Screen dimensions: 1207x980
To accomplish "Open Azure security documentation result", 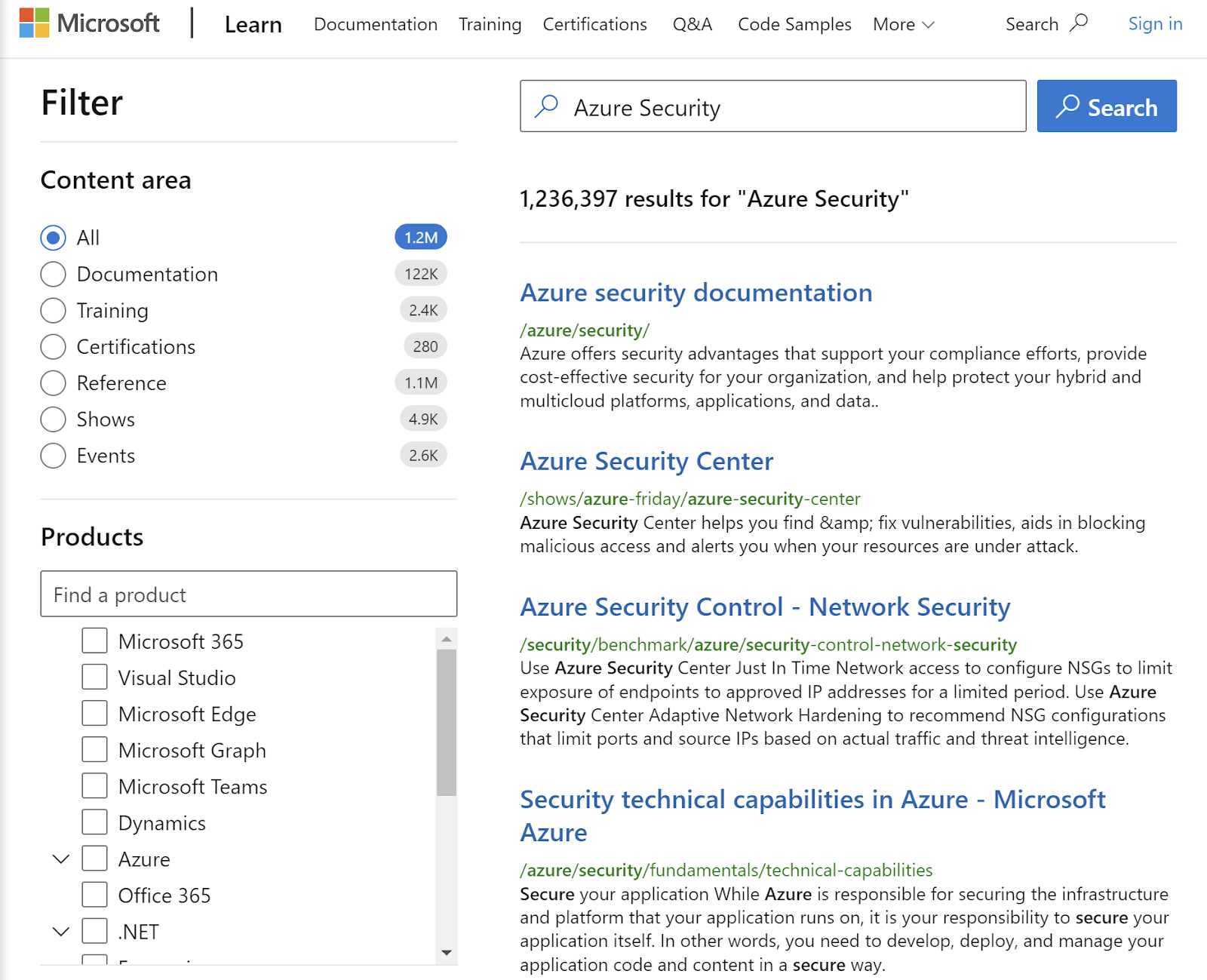I will click(696, 293).
